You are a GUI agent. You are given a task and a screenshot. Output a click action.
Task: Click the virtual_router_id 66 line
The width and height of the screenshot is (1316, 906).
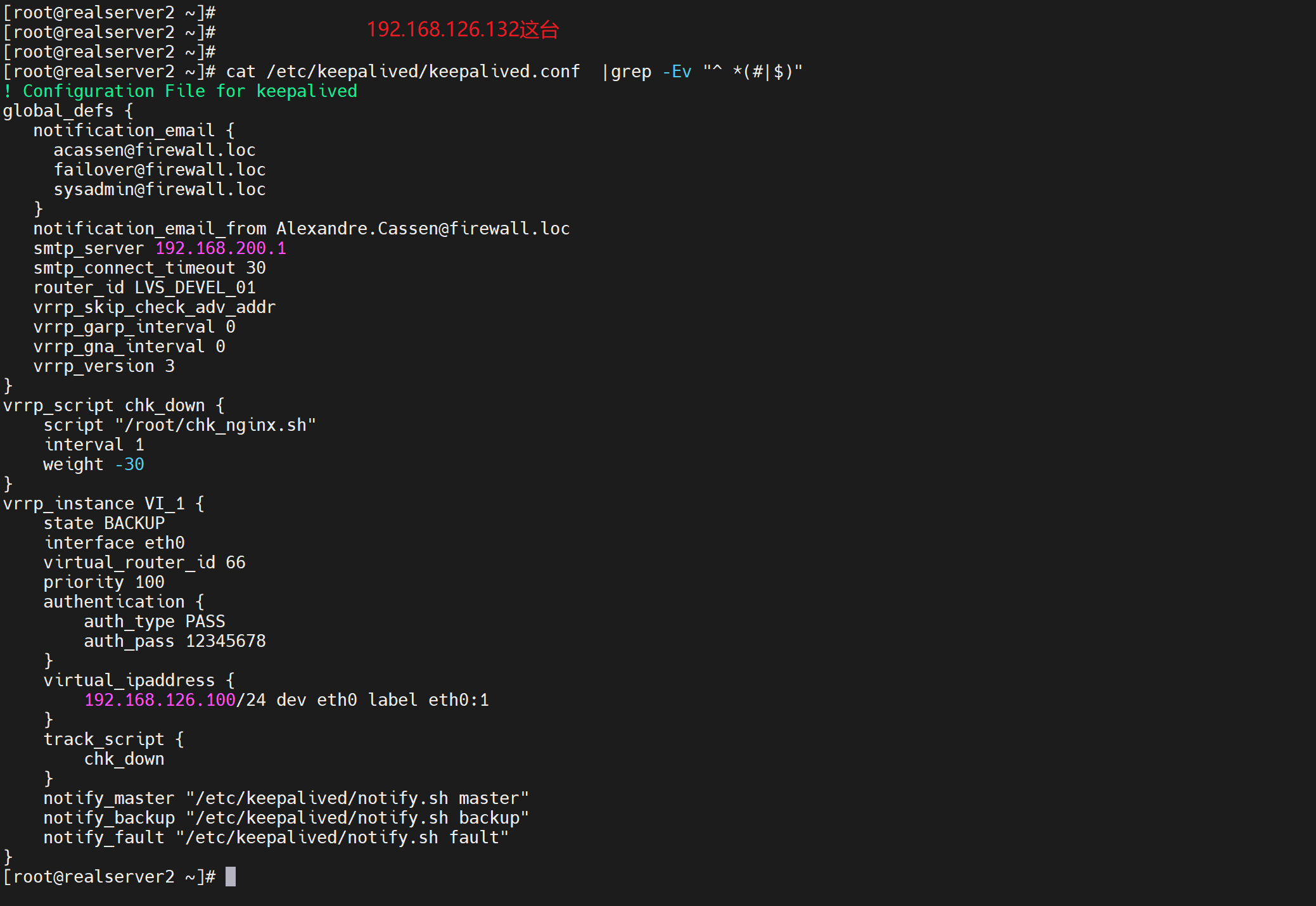point(144,563)
